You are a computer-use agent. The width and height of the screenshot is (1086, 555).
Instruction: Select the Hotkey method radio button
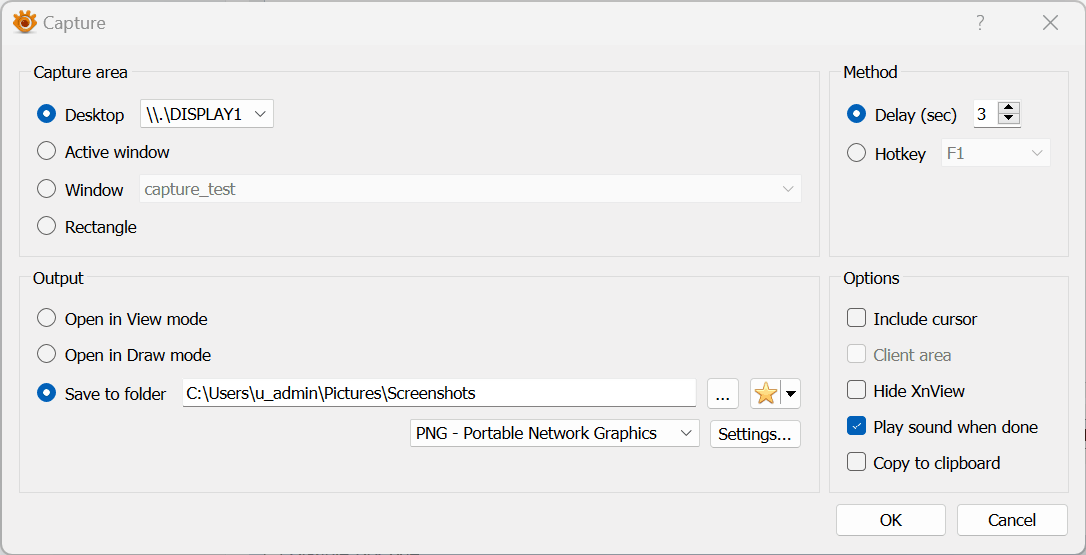pyautogui.click(x=856, y=154)
